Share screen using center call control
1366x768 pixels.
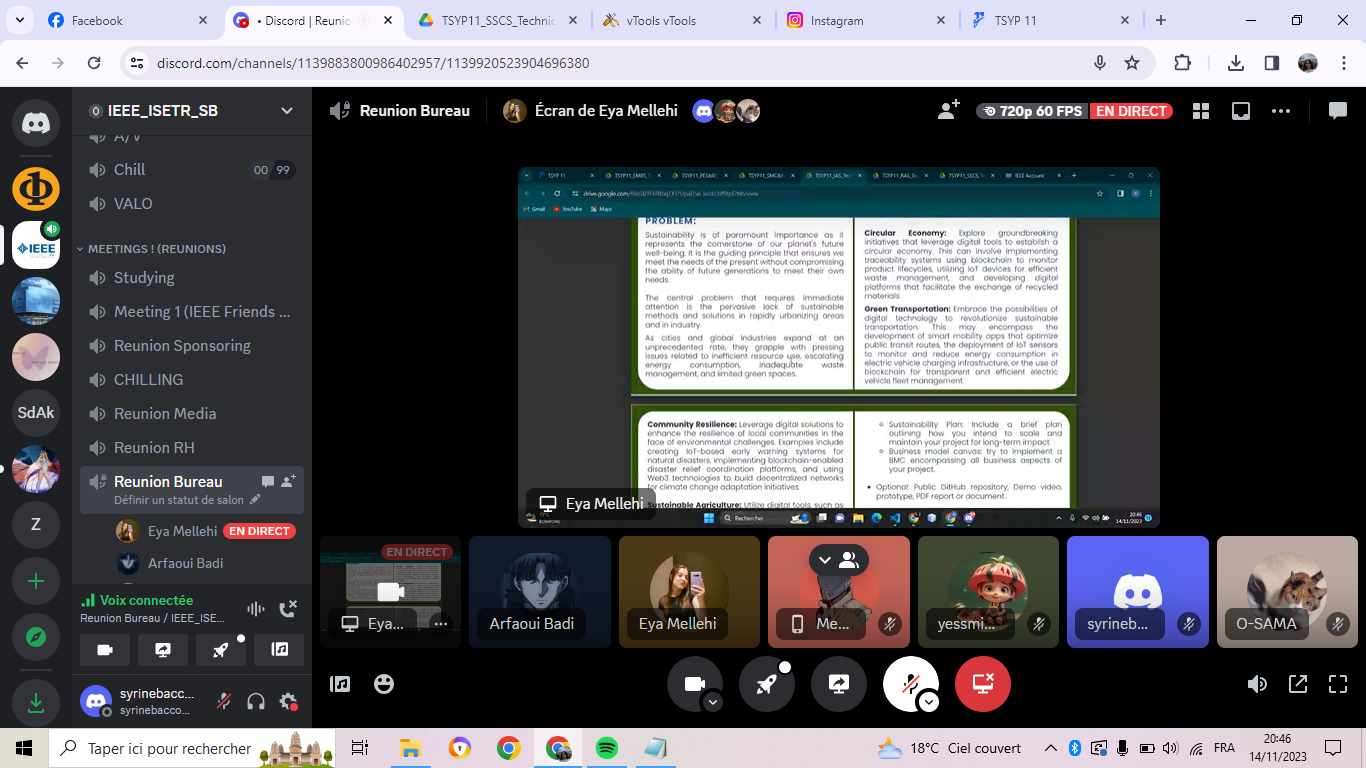click(839, 684)
